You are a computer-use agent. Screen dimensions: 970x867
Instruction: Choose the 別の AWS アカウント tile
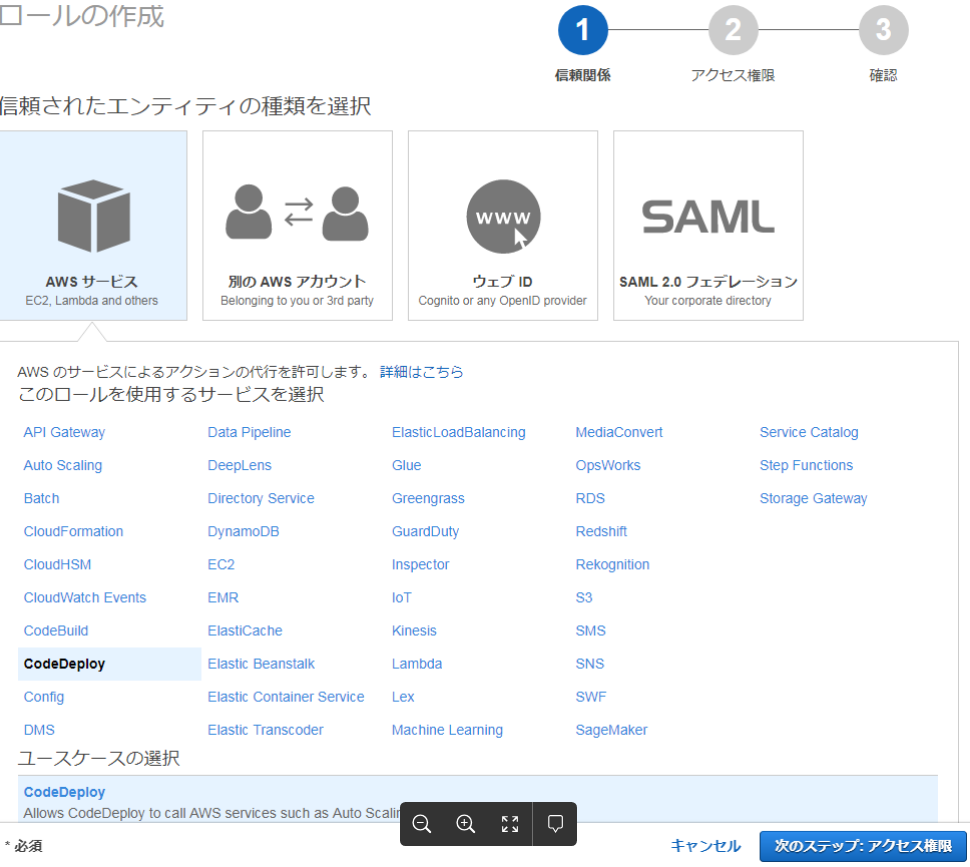click(297, 225)
